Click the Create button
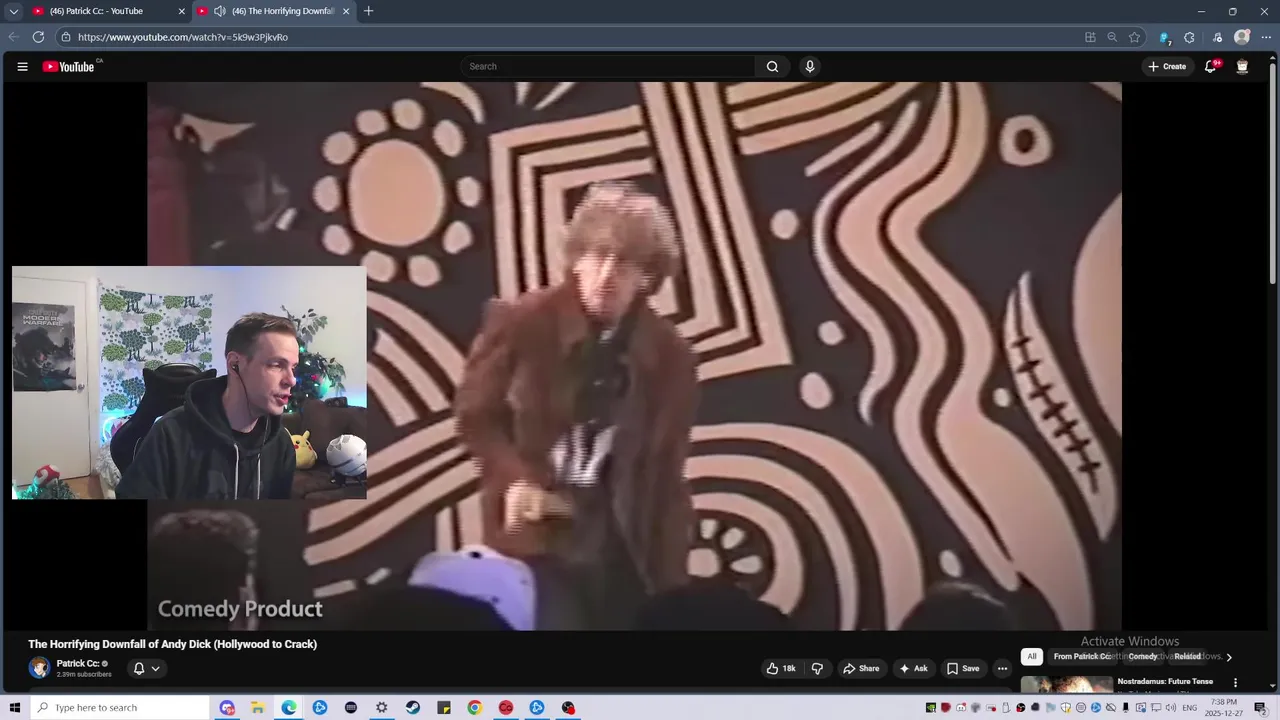This screenshot has width=1280, height=720. pos(1167,66)
